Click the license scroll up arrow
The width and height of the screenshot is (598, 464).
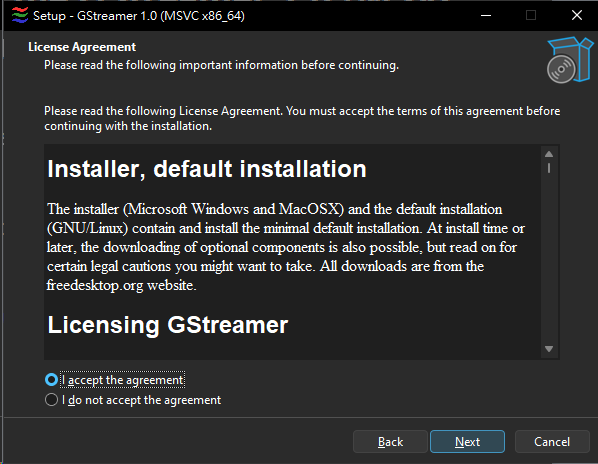(549, 154)
